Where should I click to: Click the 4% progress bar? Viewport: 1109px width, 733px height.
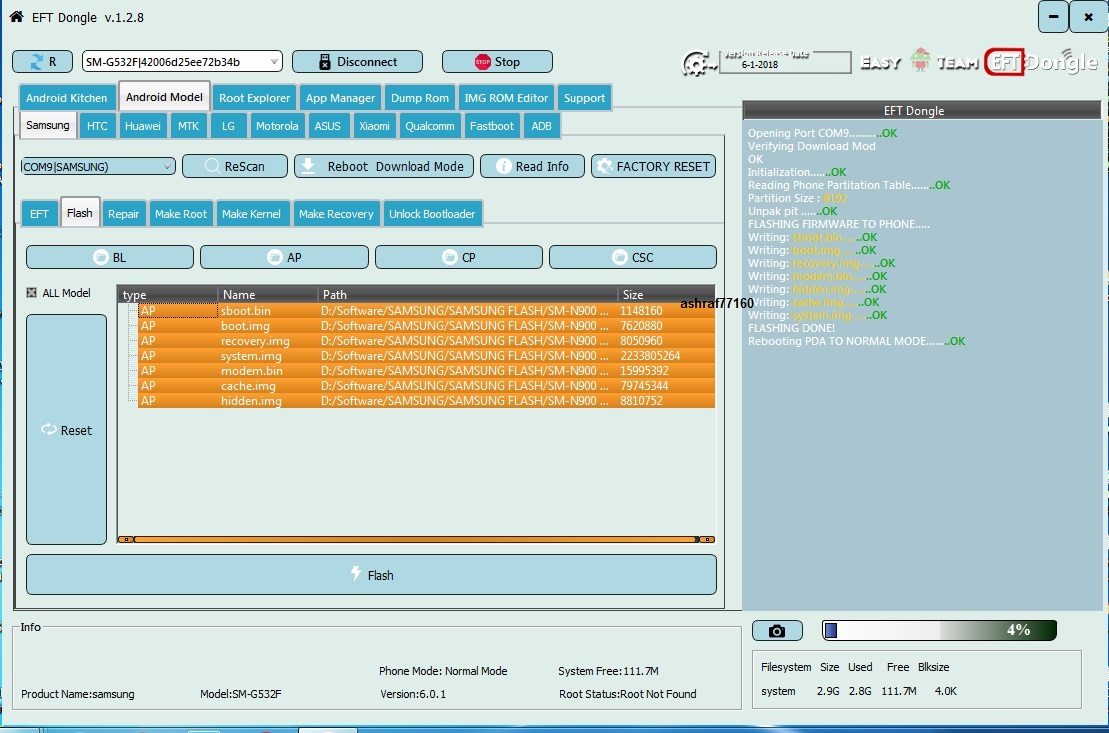[x=939, y=630]
